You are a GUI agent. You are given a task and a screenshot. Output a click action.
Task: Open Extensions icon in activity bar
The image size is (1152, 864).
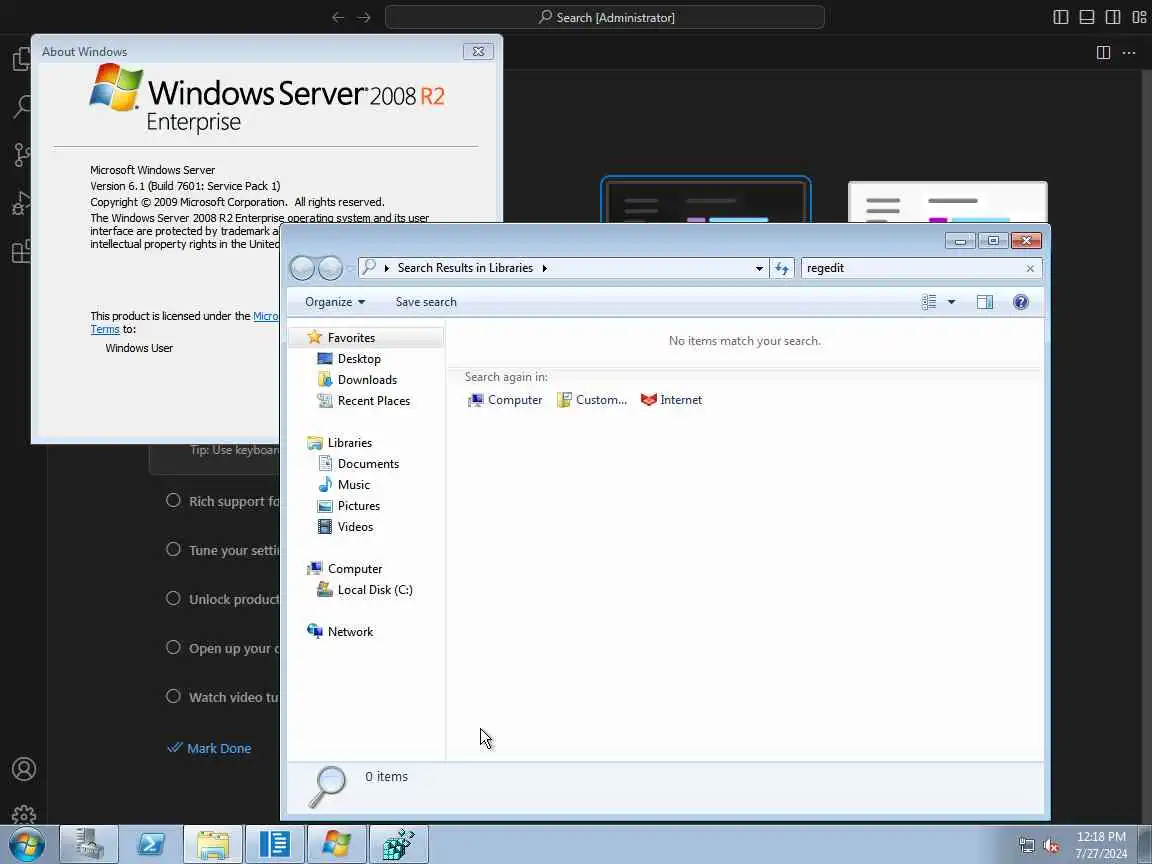click(x=22, y=251)
